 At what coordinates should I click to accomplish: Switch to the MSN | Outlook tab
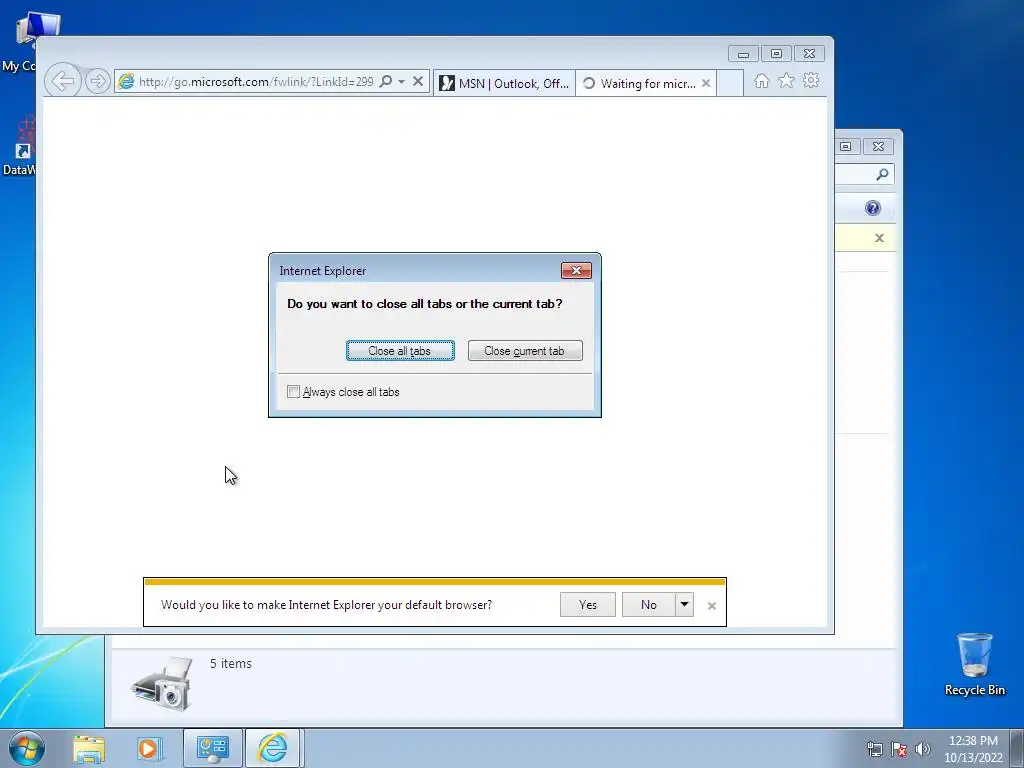(504, 84)
